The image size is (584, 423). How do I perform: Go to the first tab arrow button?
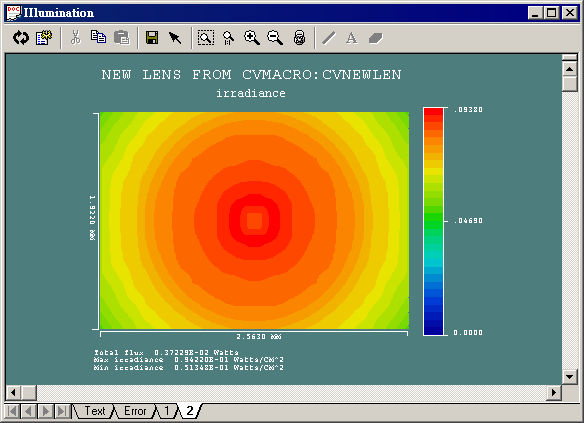(x=12, y=411)
